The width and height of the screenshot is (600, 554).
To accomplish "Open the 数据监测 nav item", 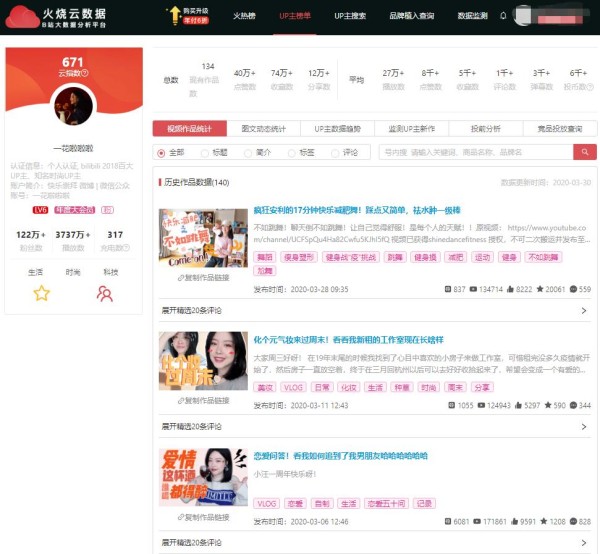I will point(473,16).
